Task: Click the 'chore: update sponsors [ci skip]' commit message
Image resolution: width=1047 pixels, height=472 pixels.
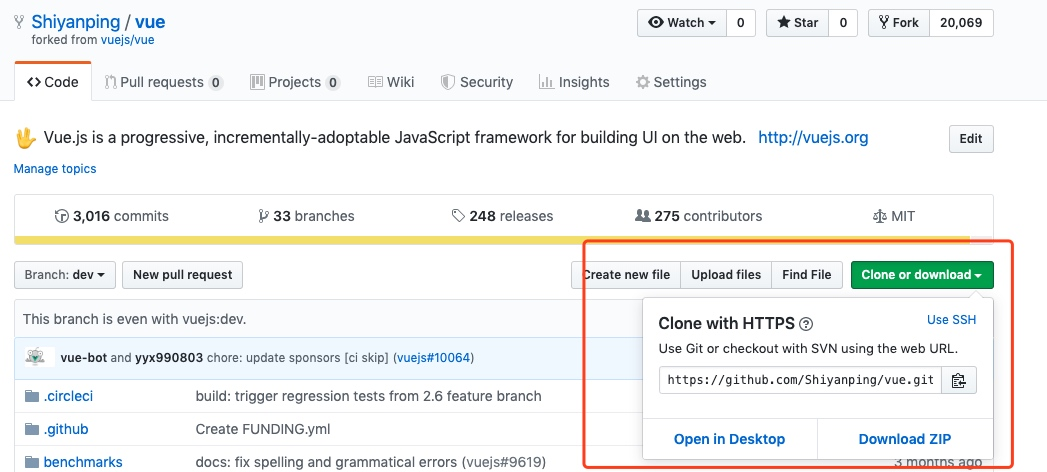Action: tap(298, 358)
